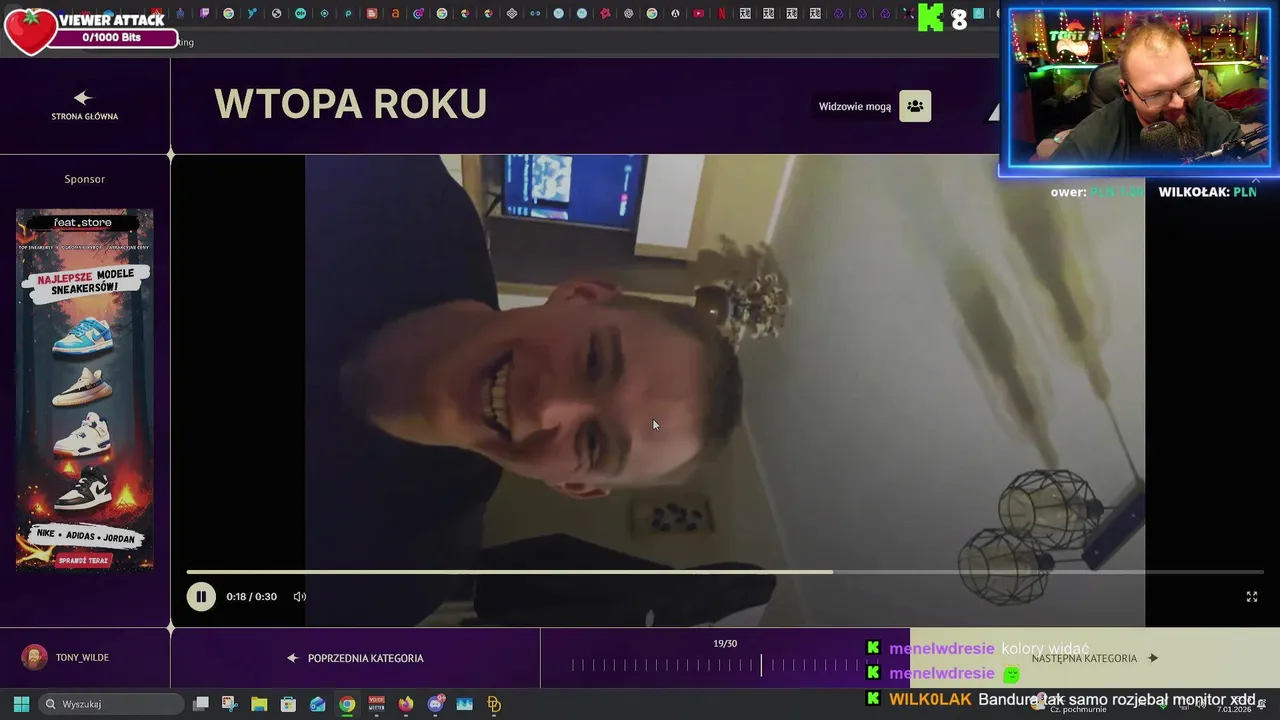This screenshot has height=720, width=1280.
Task: Open the yellow DD app in taskbar
Action: click(x=494, y=704)
